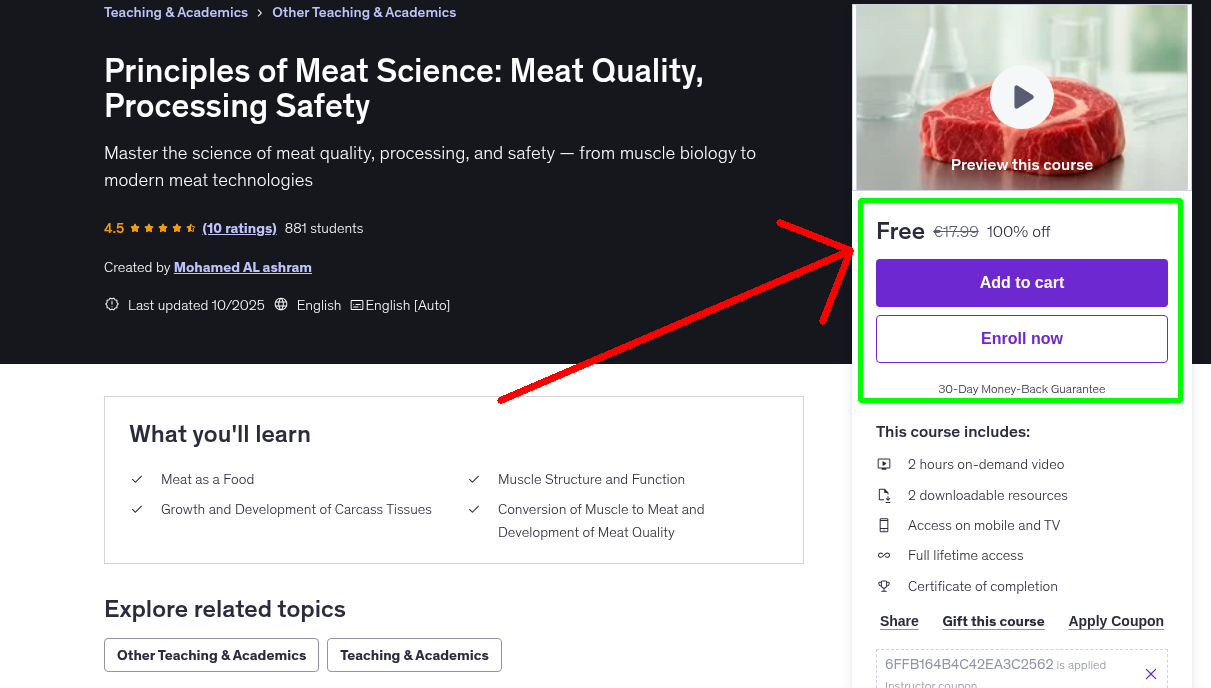Click the mobile and TV access icon

tap(884, 525)
